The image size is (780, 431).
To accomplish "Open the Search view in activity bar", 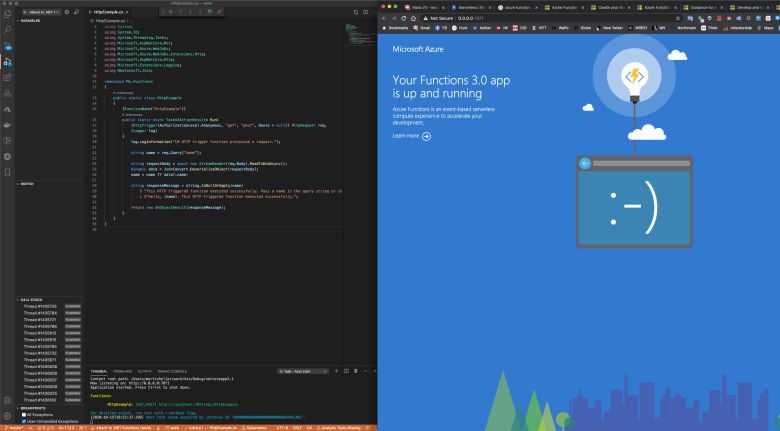I will 7,31.
